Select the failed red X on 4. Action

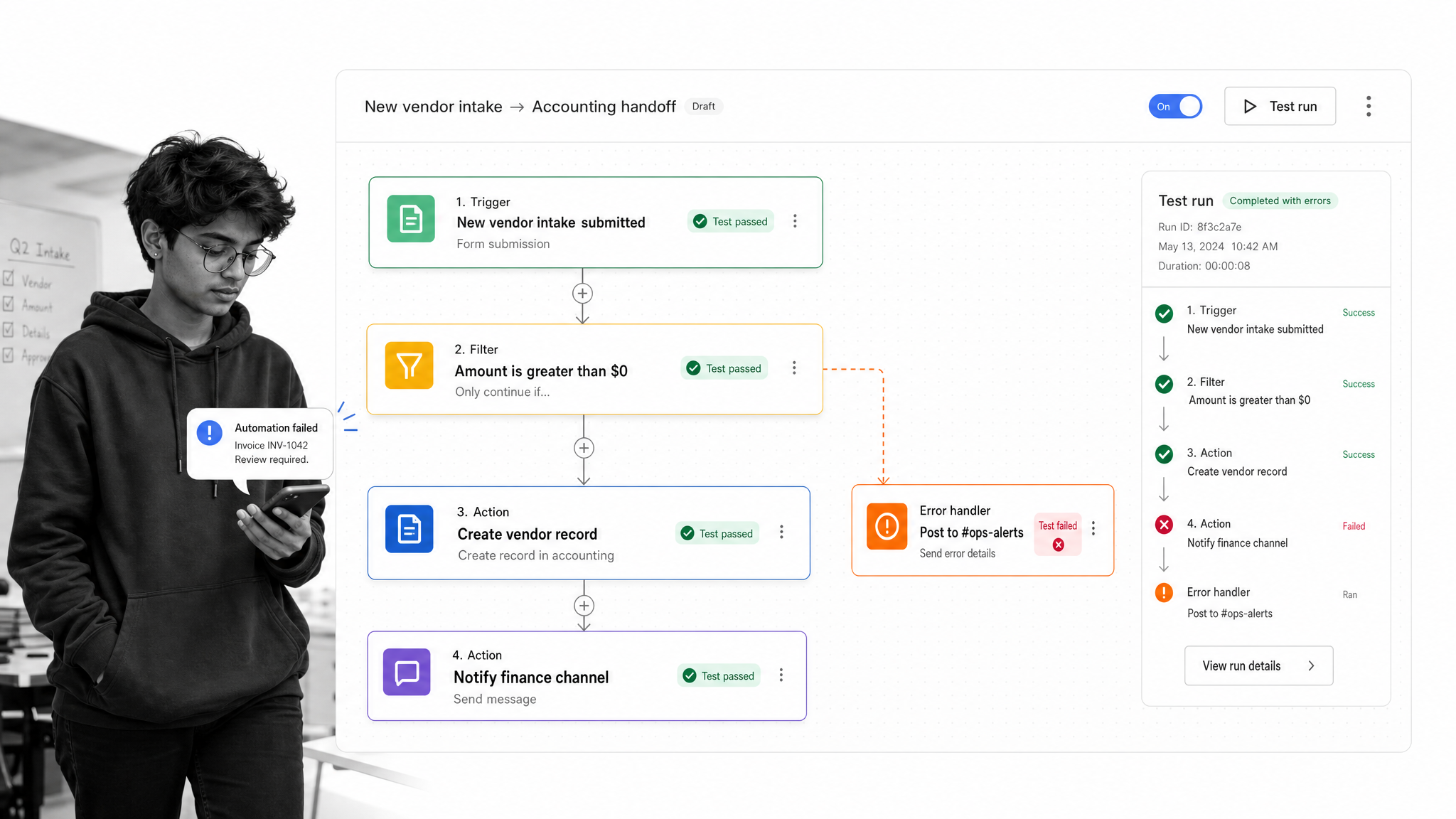click(1164, 525)
